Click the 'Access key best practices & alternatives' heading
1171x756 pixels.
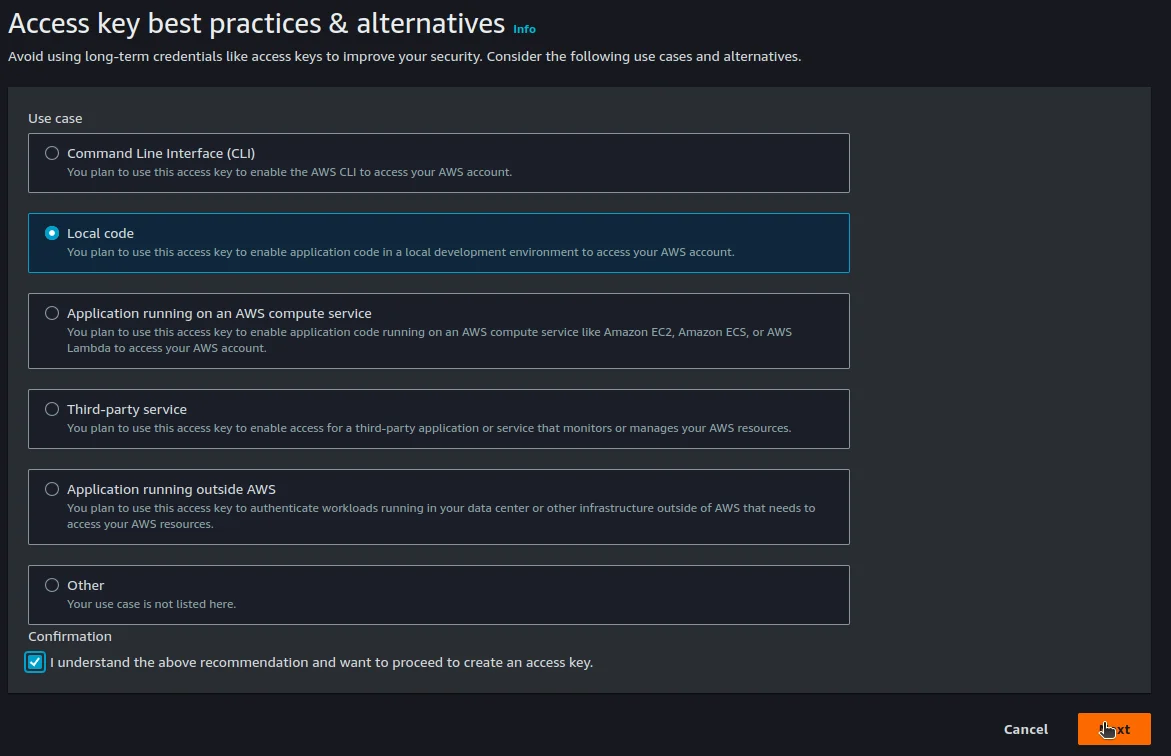256,23
